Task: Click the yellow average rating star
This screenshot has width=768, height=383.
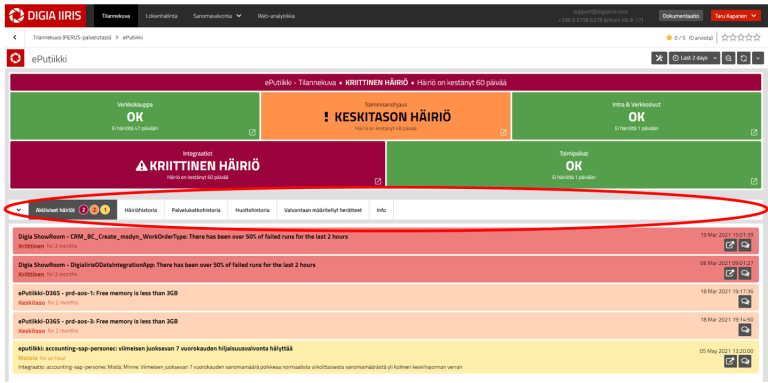Action: pos(669,38)
